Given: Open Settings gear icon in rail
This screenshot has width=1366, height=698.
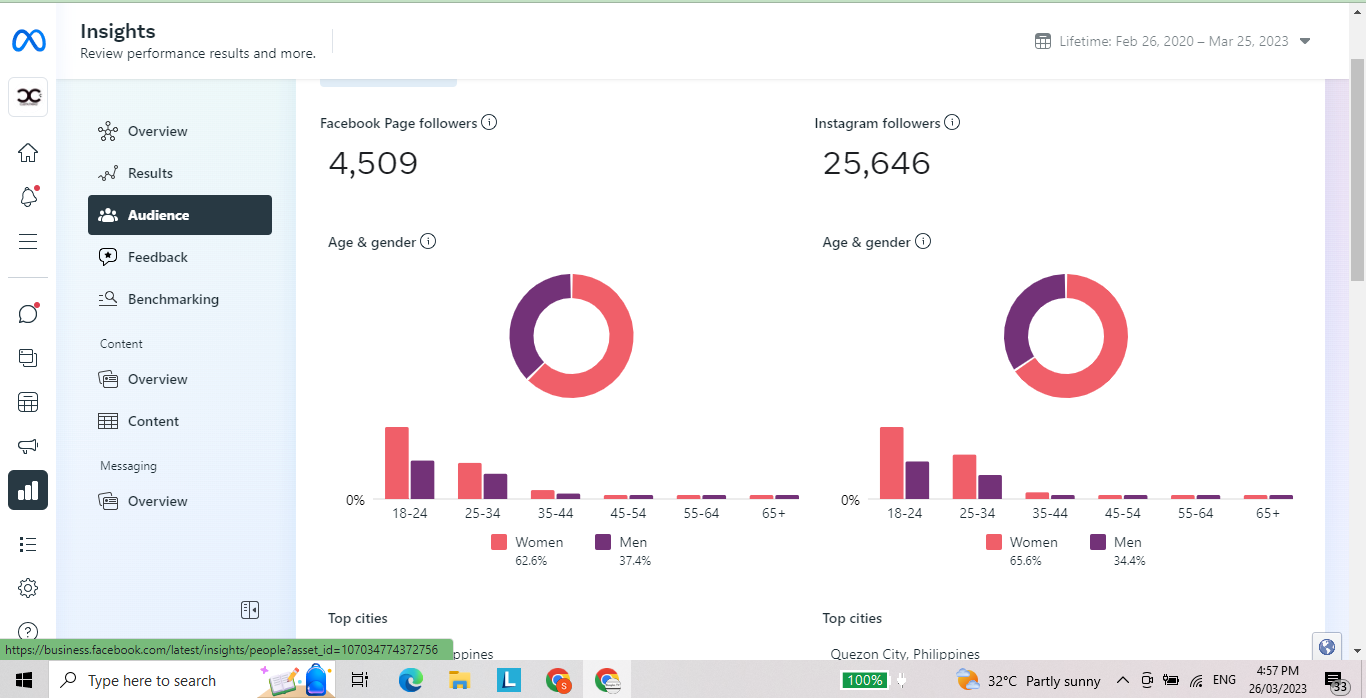Looking at the screenshot, I should (28, 588).
